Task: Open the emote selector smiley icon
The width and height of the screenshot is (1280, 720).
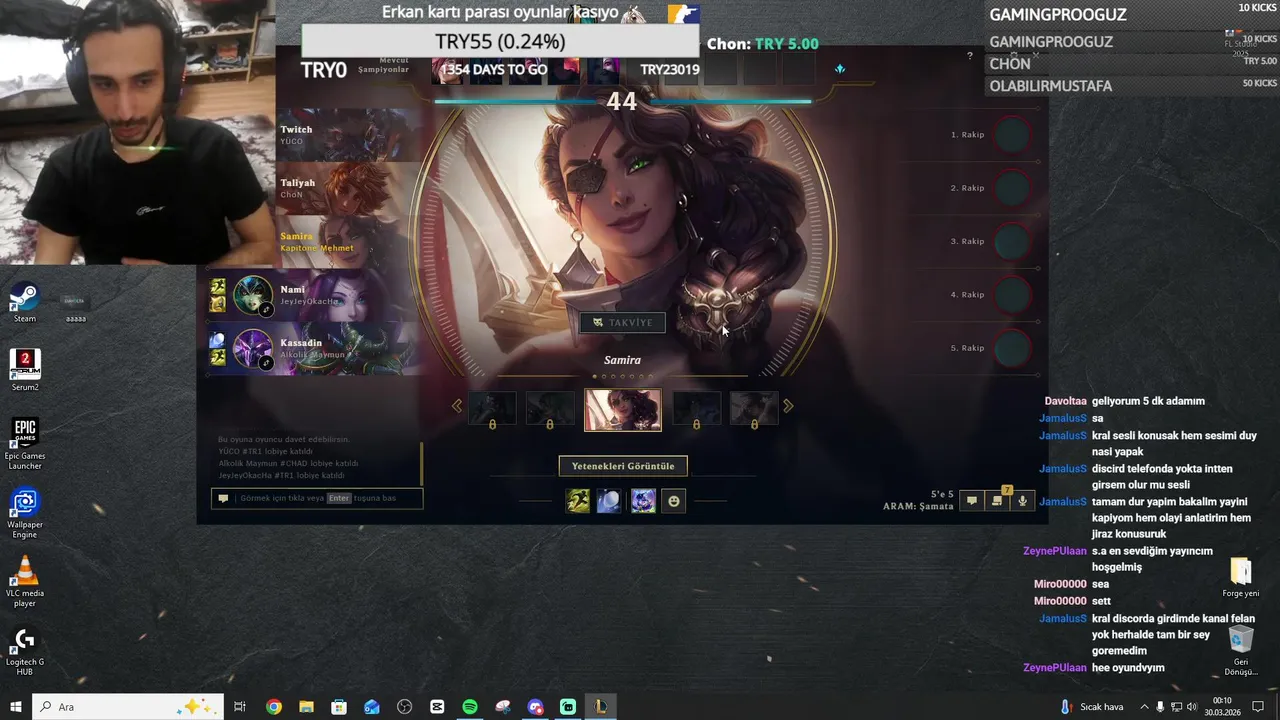Action: 674,500
